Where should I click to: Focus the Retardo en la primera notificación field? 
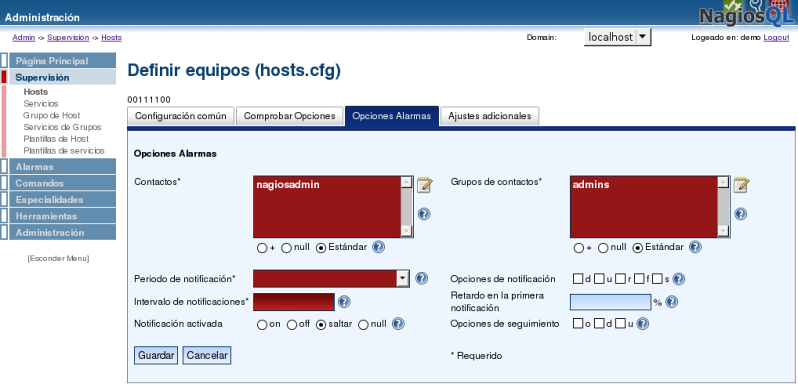(611, 302)
